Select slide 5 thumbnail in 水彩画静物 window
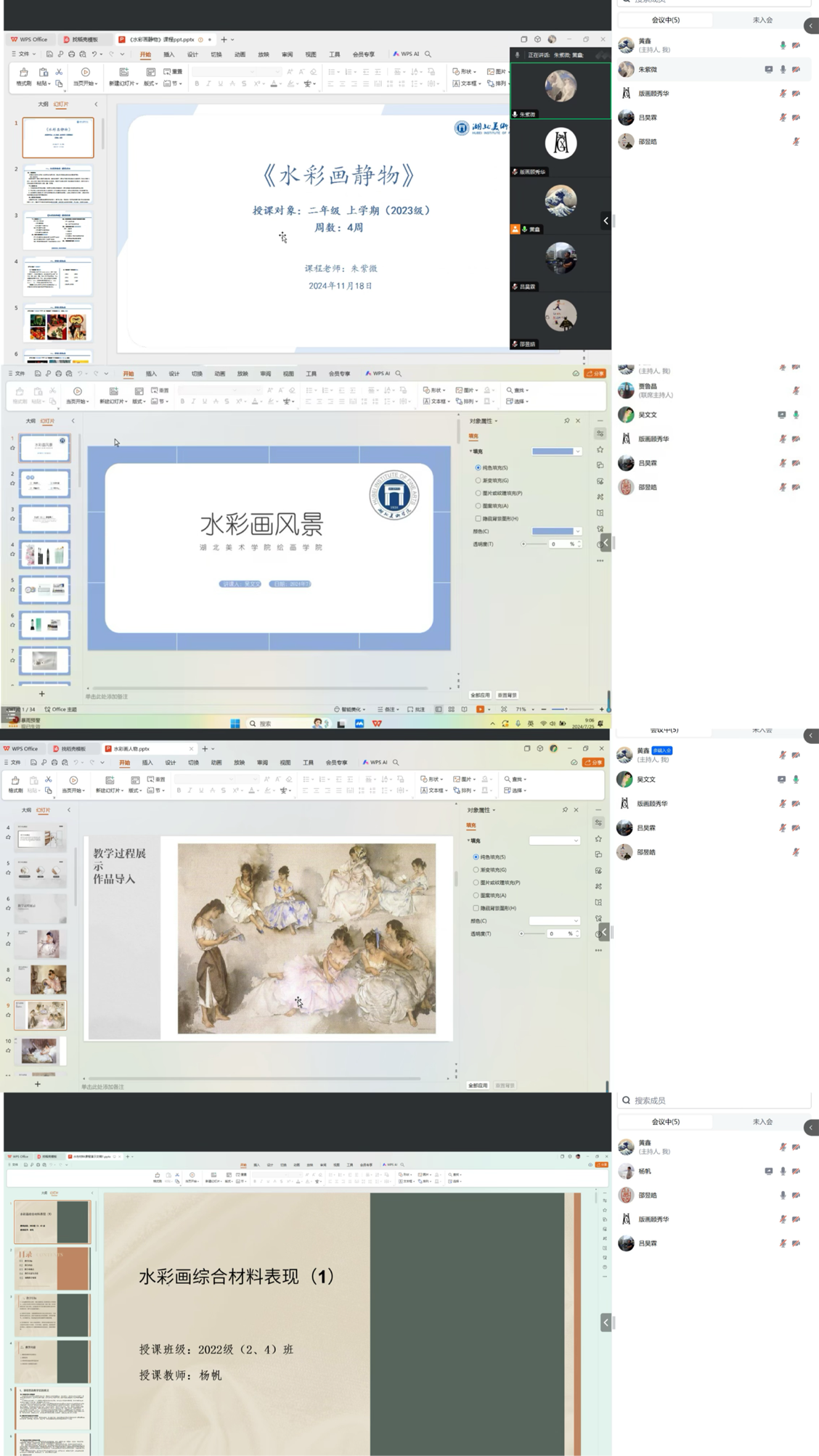 [58, 324]
